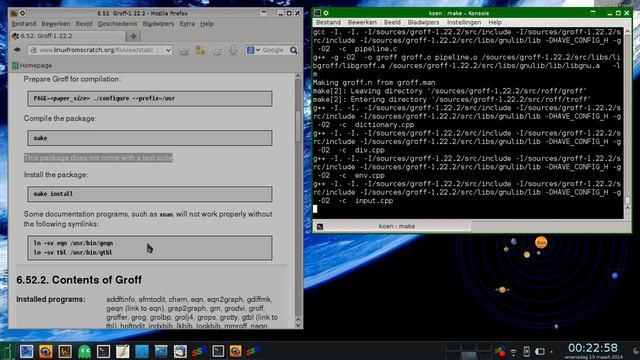Click the Firefox window menu icon in titlebar
640x360 pixels.
14,13
